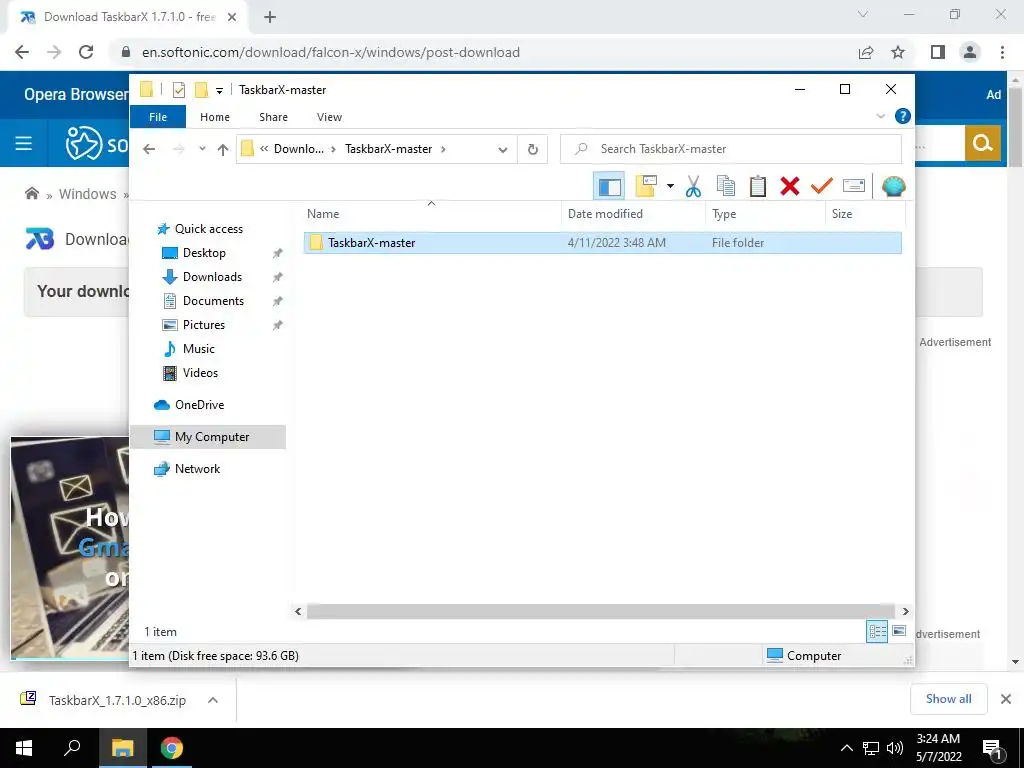This screenshot has width=1024, height=768.
Task: Open a new Chrome tab
Action: (x=270, y=18)
